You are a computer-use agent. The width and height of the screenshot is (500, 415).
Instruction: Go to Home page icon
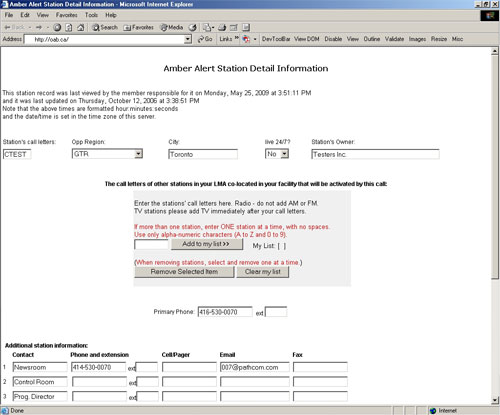click(x=80, y=27)
